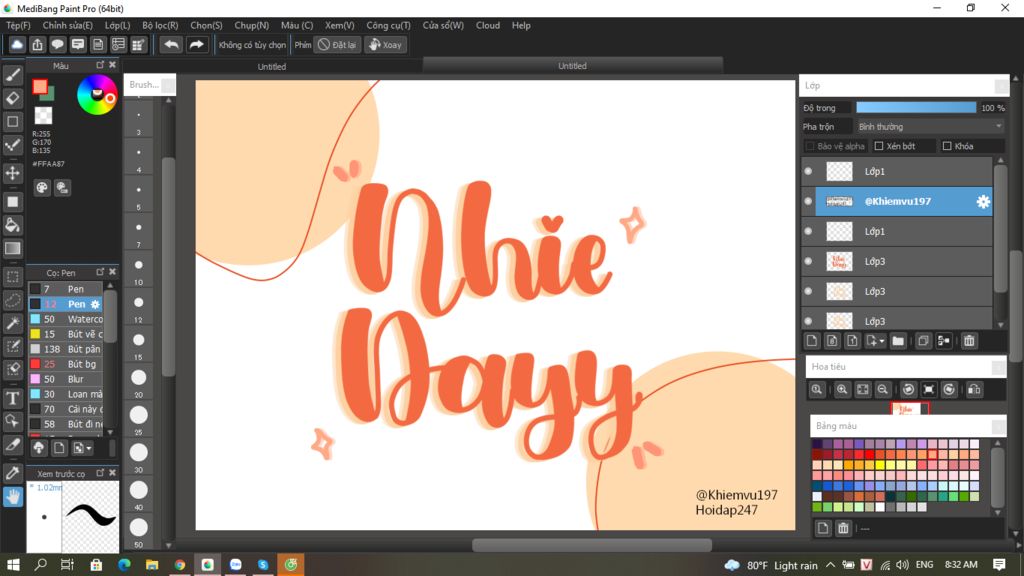Select the Text tool

[x=12, y=398]
